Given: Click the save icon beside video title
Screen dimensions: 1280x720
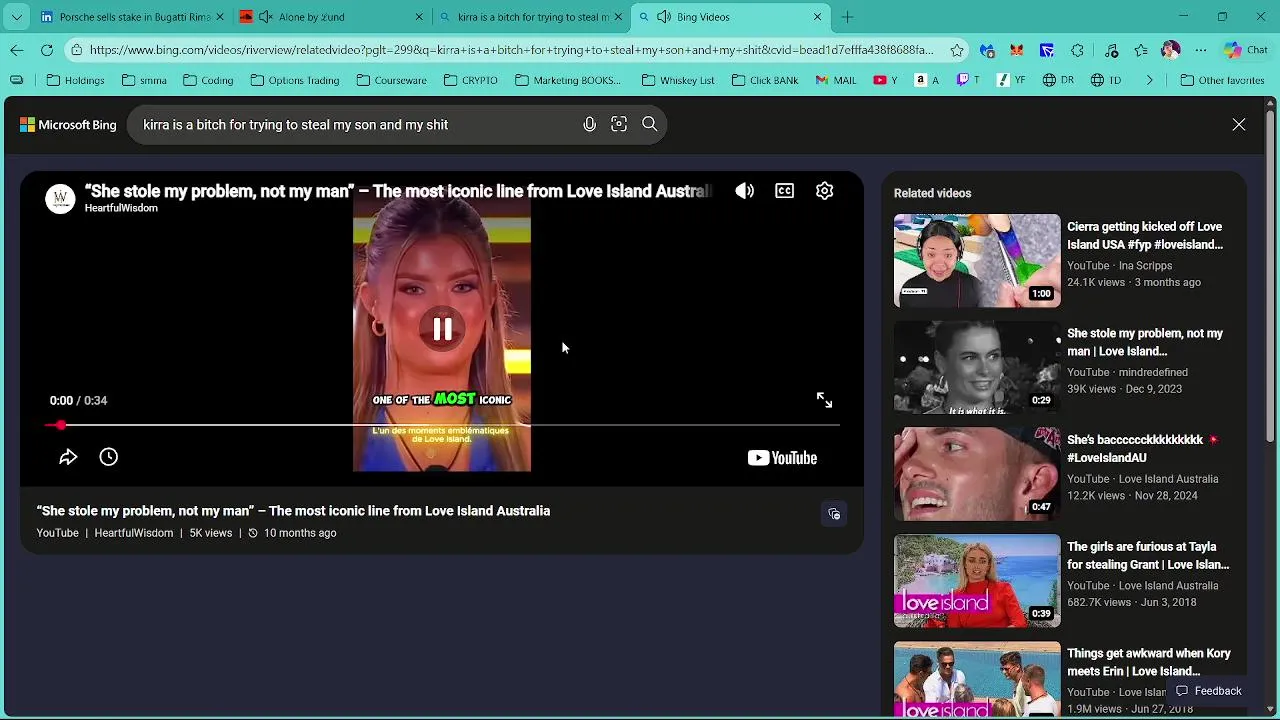Looking at the screenshot, I should coord(834,514).
